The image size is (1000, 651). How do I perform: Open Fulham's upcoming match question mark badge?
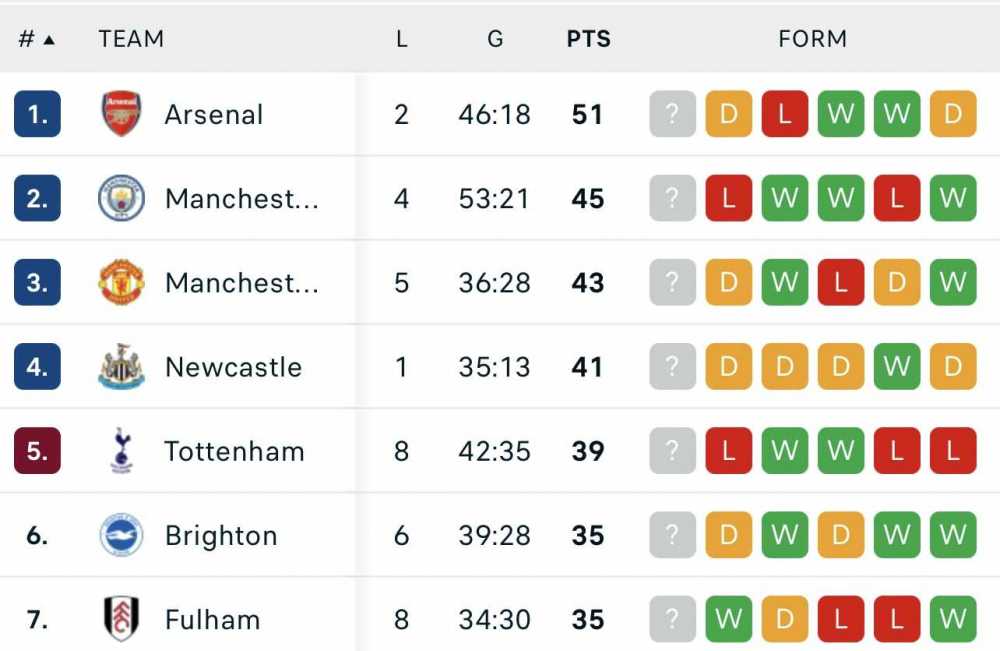[672, 619]
